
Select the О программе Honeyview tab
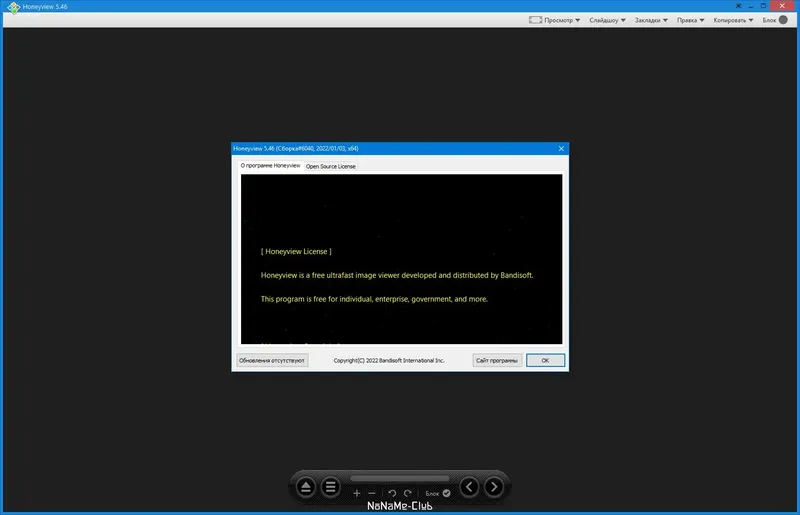[x=270, y=166]
